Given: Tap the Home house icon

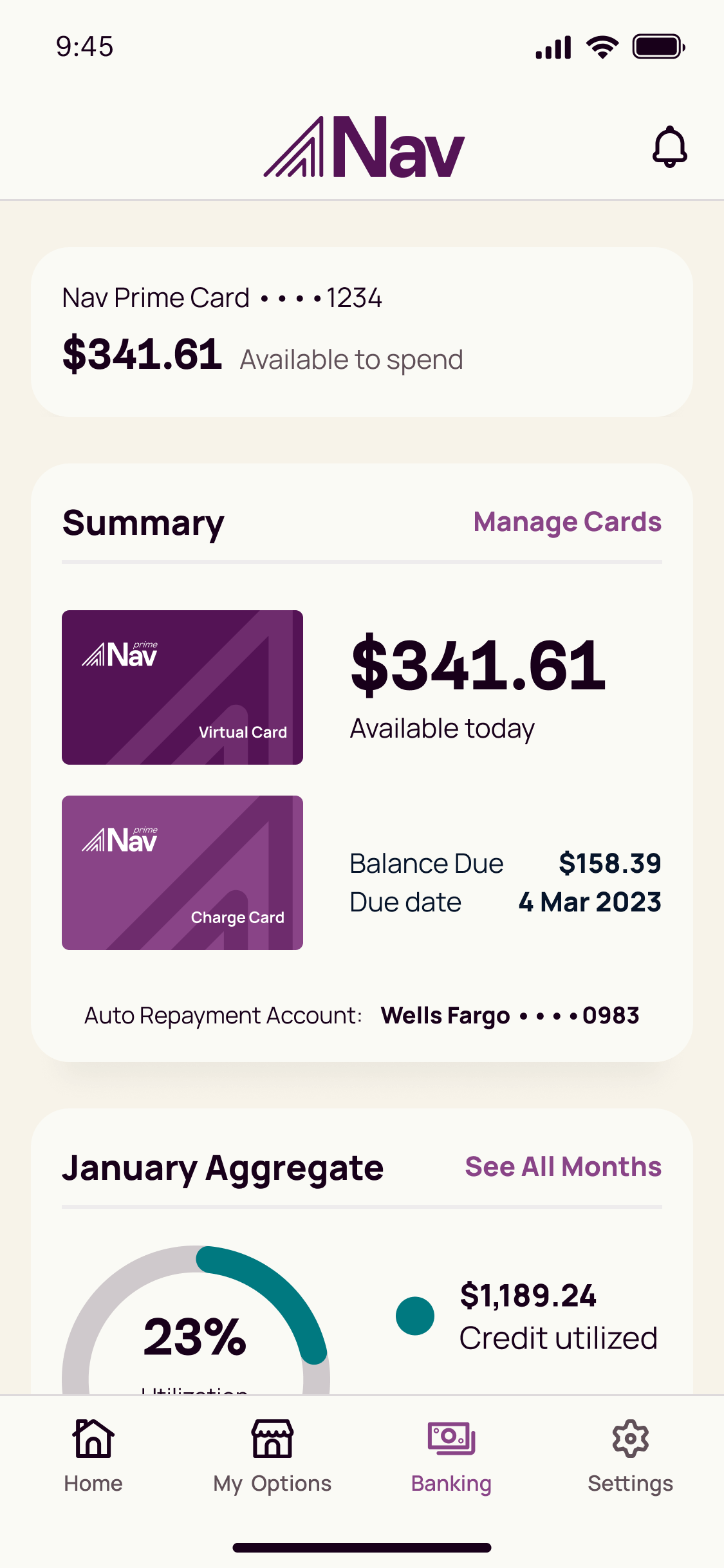Looking at the screenshot, I should (x=93, y=1438).
